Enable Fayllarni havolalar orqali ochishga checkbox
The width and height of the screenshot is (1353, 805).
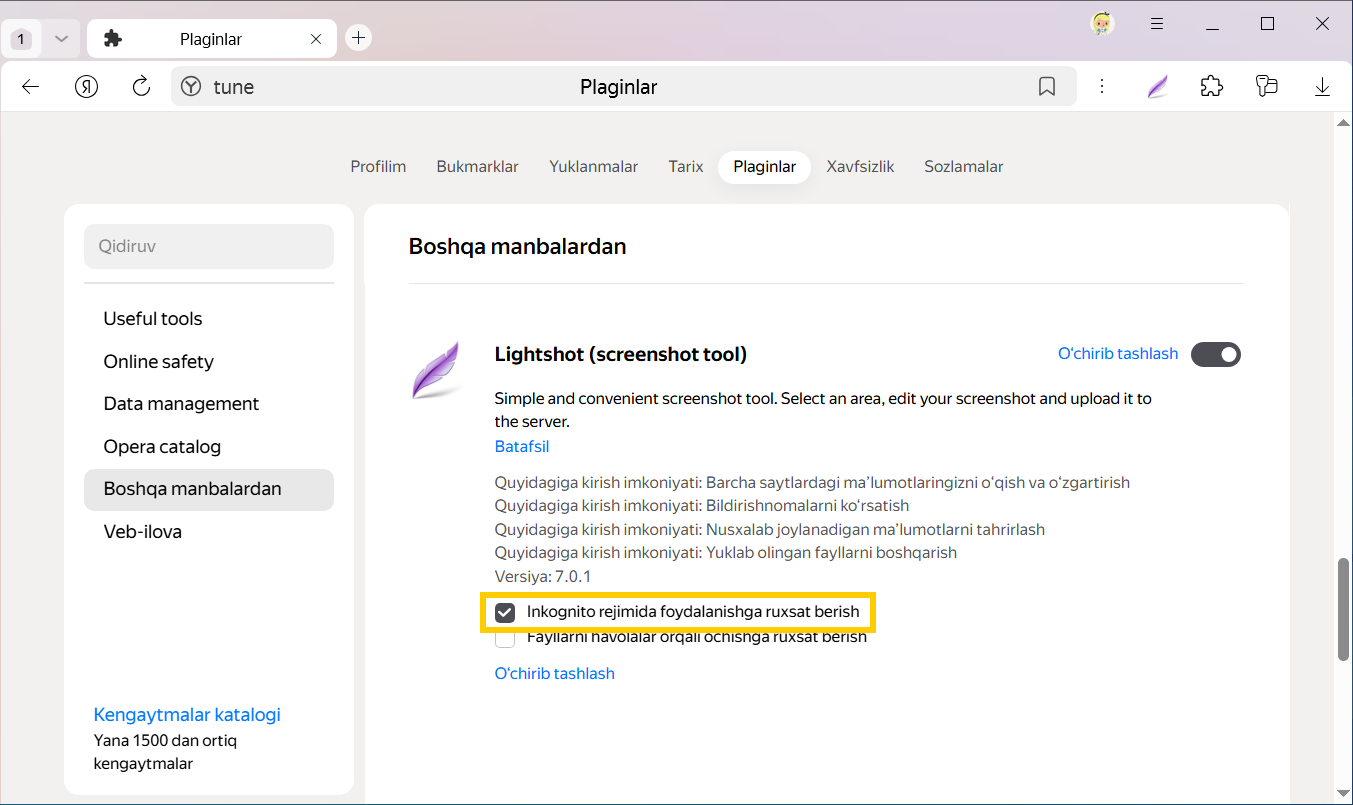(505, 638)
